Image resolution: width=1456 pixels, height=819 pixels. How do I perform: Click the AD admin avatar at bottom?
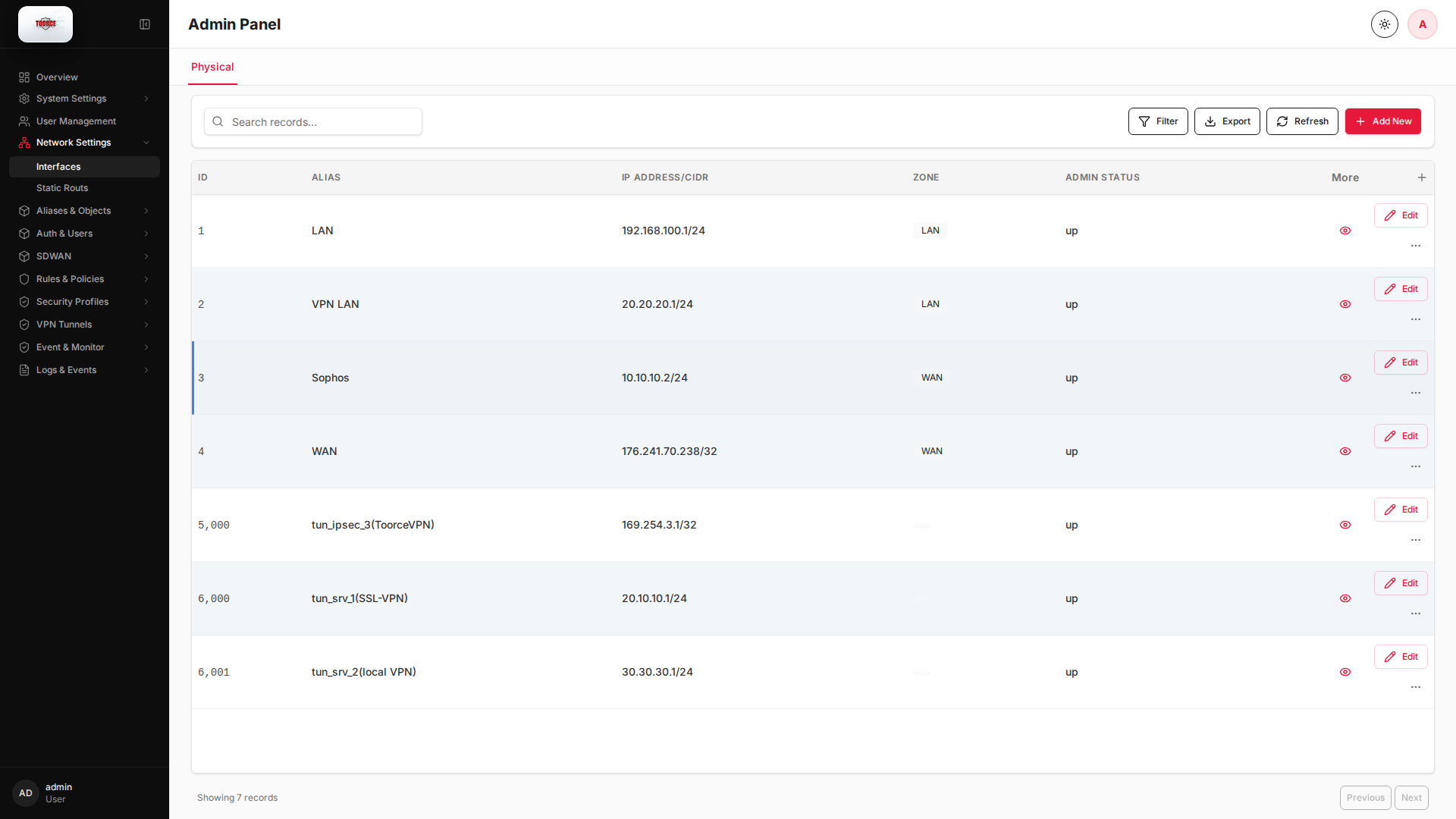tap(26, 793)
